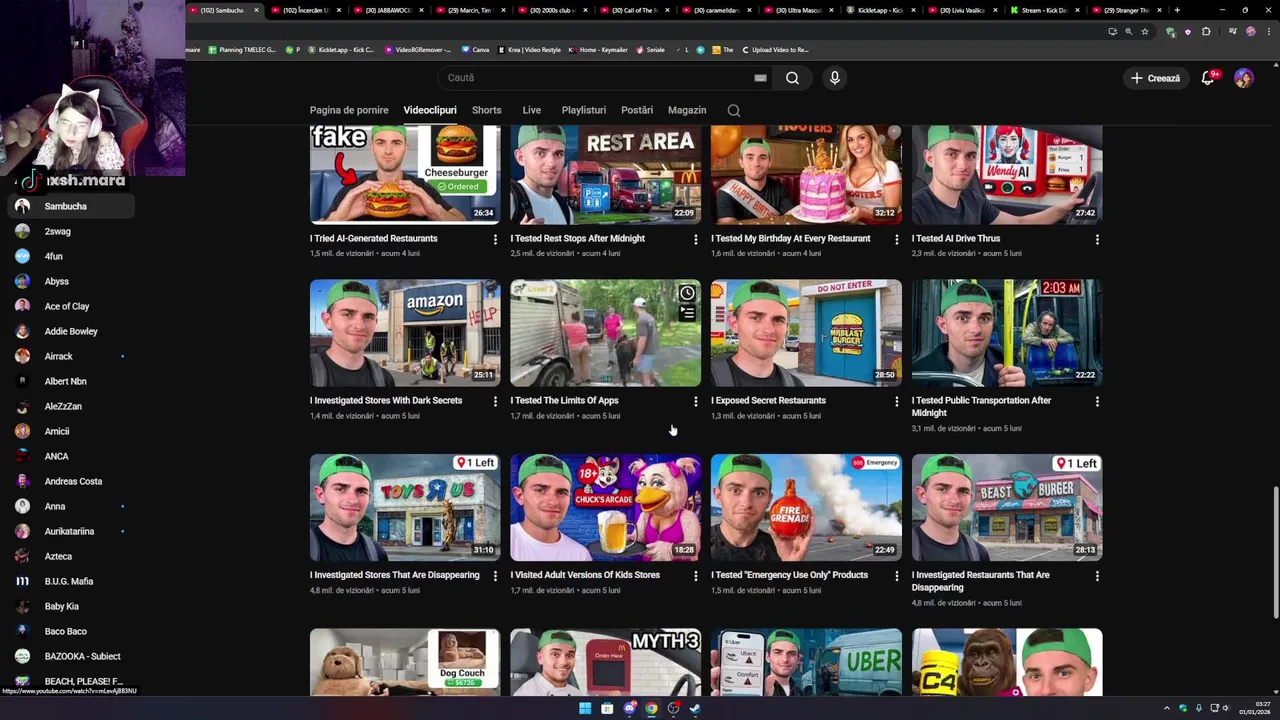
Task: Open options for 'I Investigated Restaurants That Are Disappearing'
Action: pos(1097,576)
